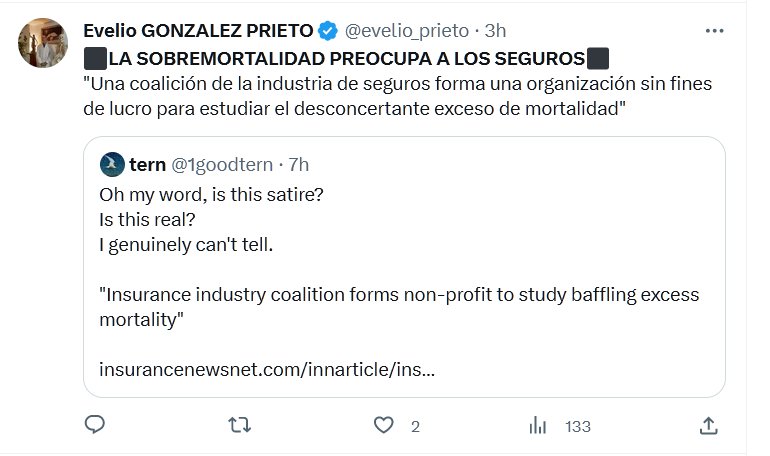770x456 pixels.
Task: Click the tern bird avatar
Action: 113,164
